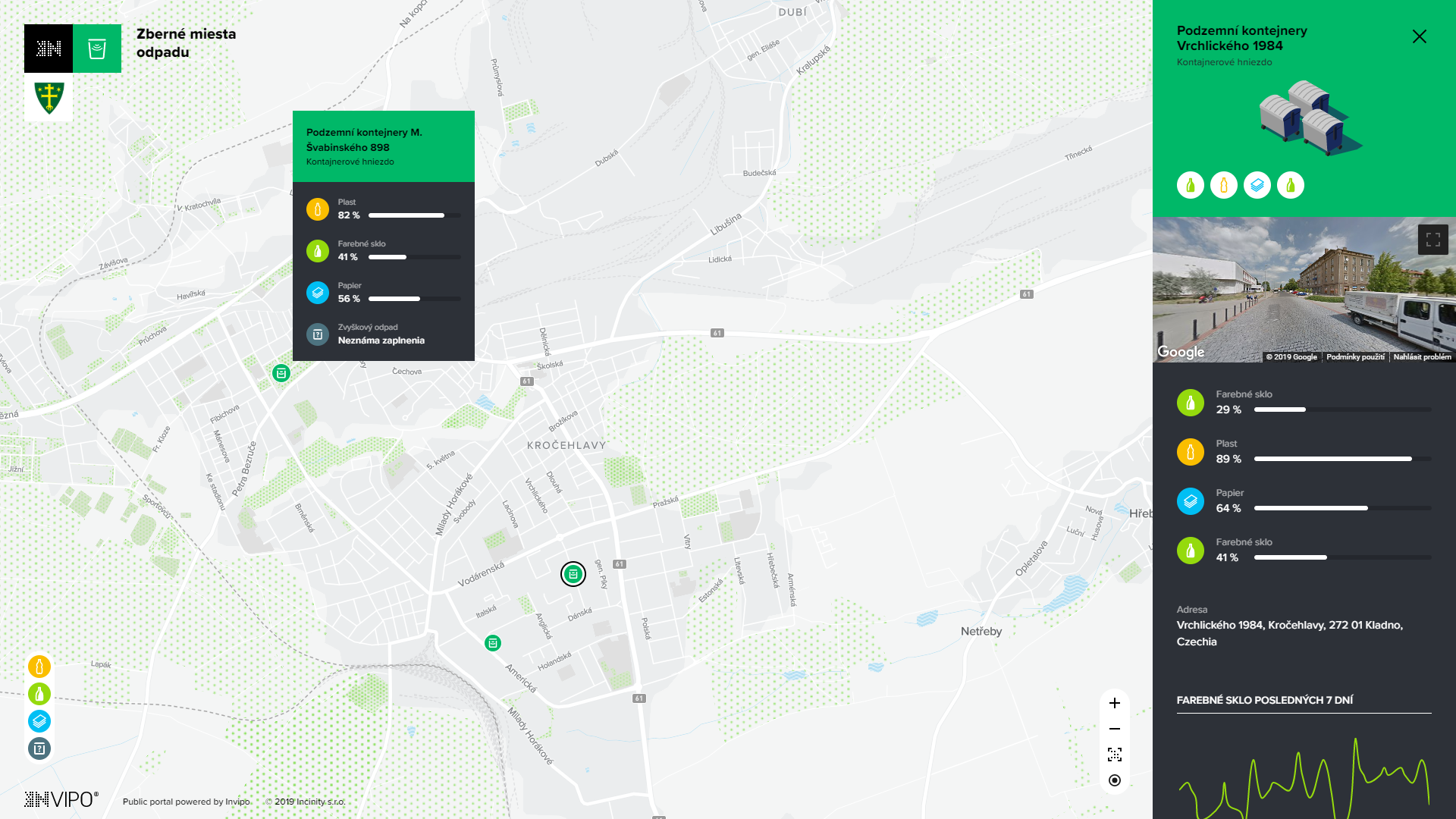
Task: Click the container marker near Americká street
Action: [x=493, y=643]
